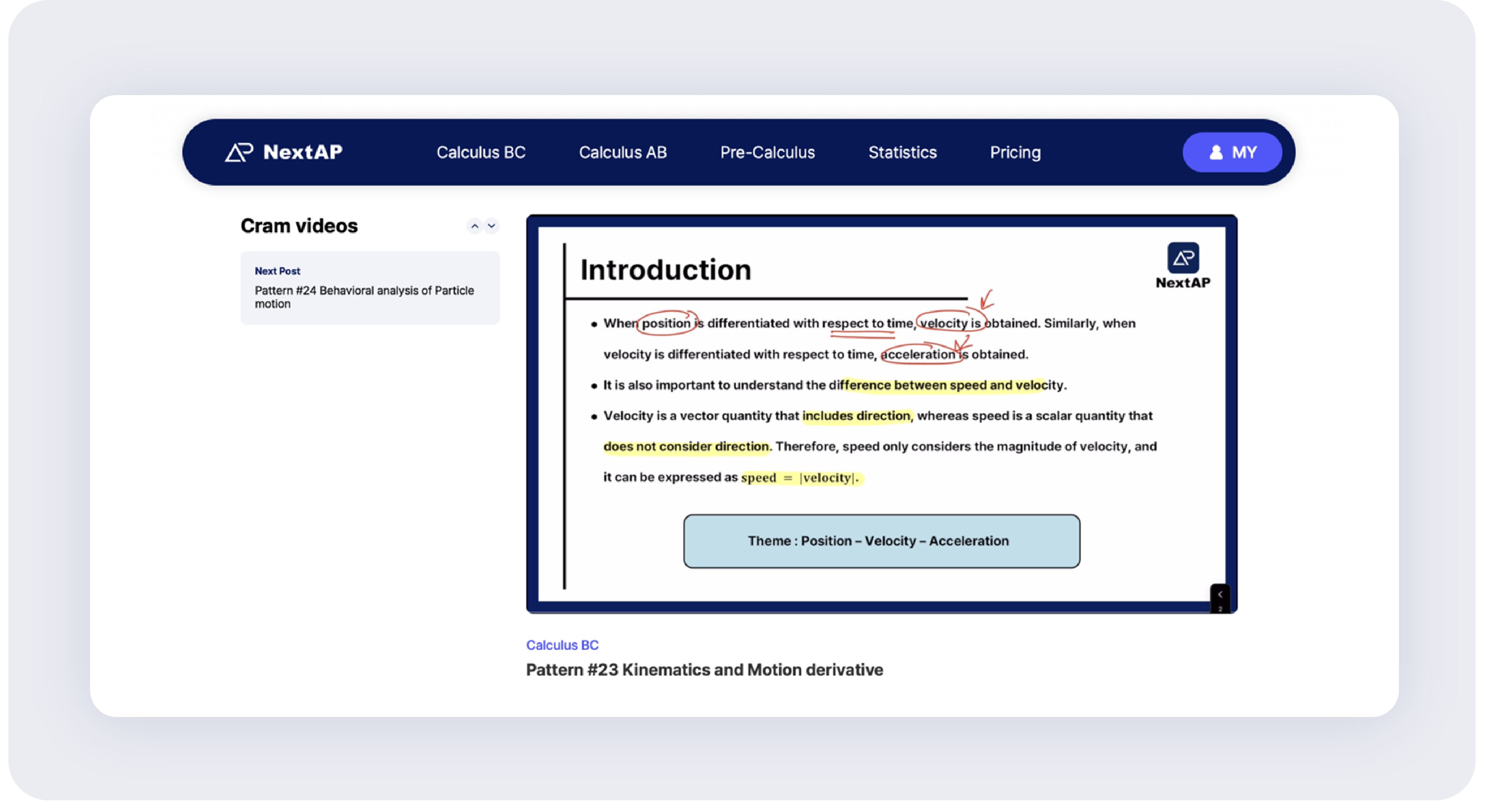1489x812 pixels.
Task: Open the Calculus BC menu item
Action: point(480,153)
